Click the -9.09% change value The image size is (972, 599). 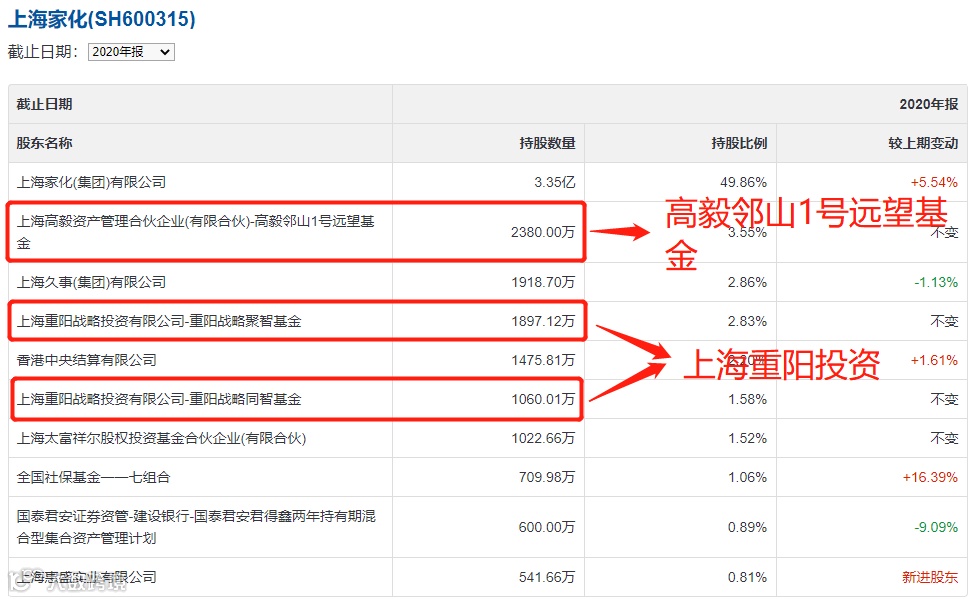[x=936, y=527]
